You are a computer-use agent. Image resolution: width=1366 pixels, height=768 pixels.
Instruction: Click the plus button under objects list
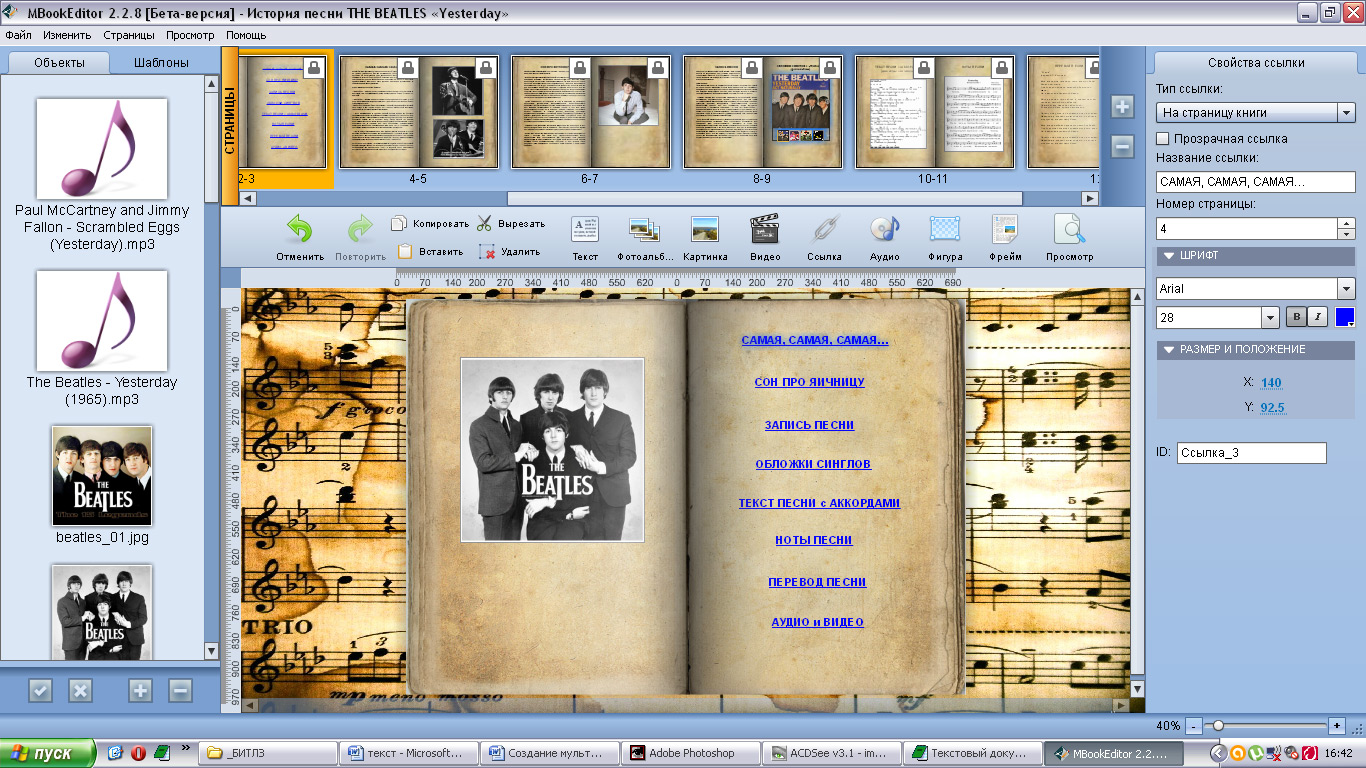tap(140, 690)
